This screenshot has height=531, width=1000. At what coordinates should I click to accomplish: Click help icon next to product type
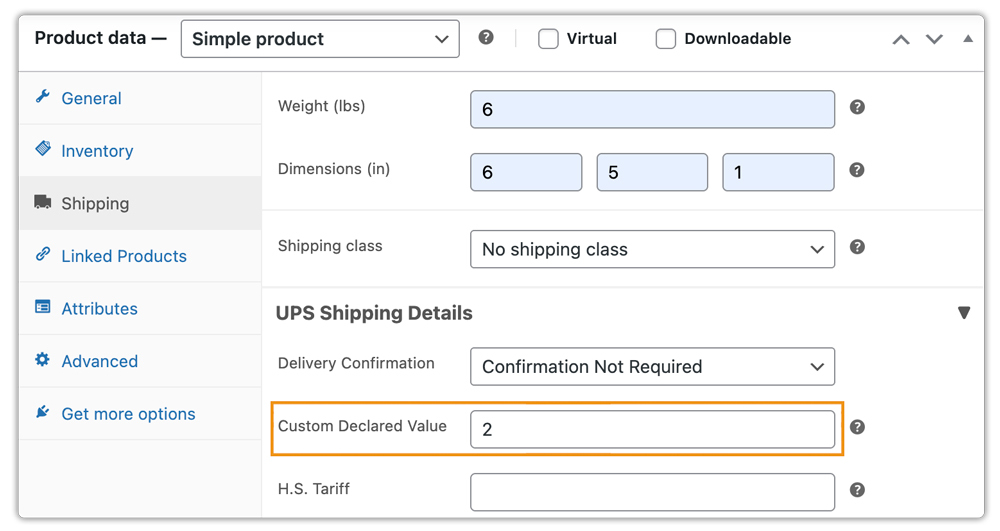pyautogui.click(x=486, y=38)
